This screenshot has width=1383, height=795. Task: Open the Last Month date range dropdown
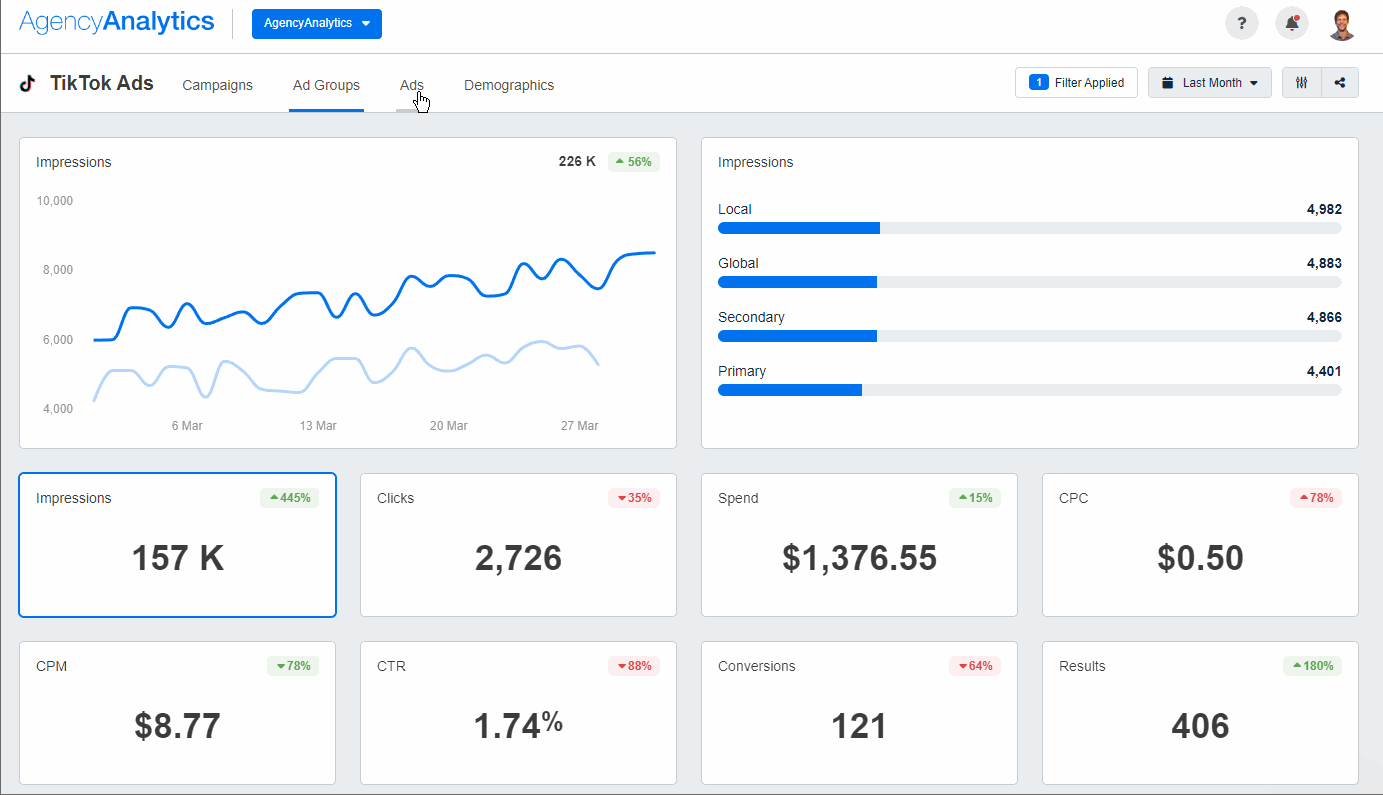(1210, 82)
